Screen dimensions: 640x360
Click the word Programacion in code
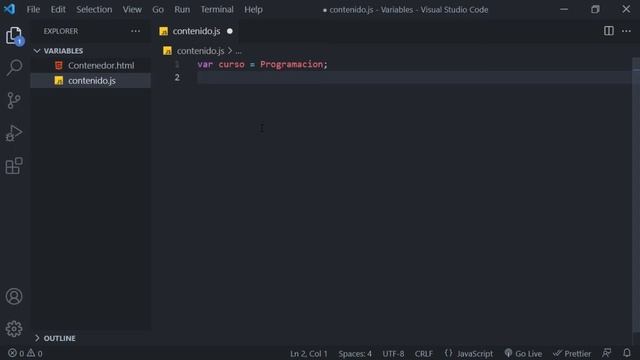pos(291,64)
